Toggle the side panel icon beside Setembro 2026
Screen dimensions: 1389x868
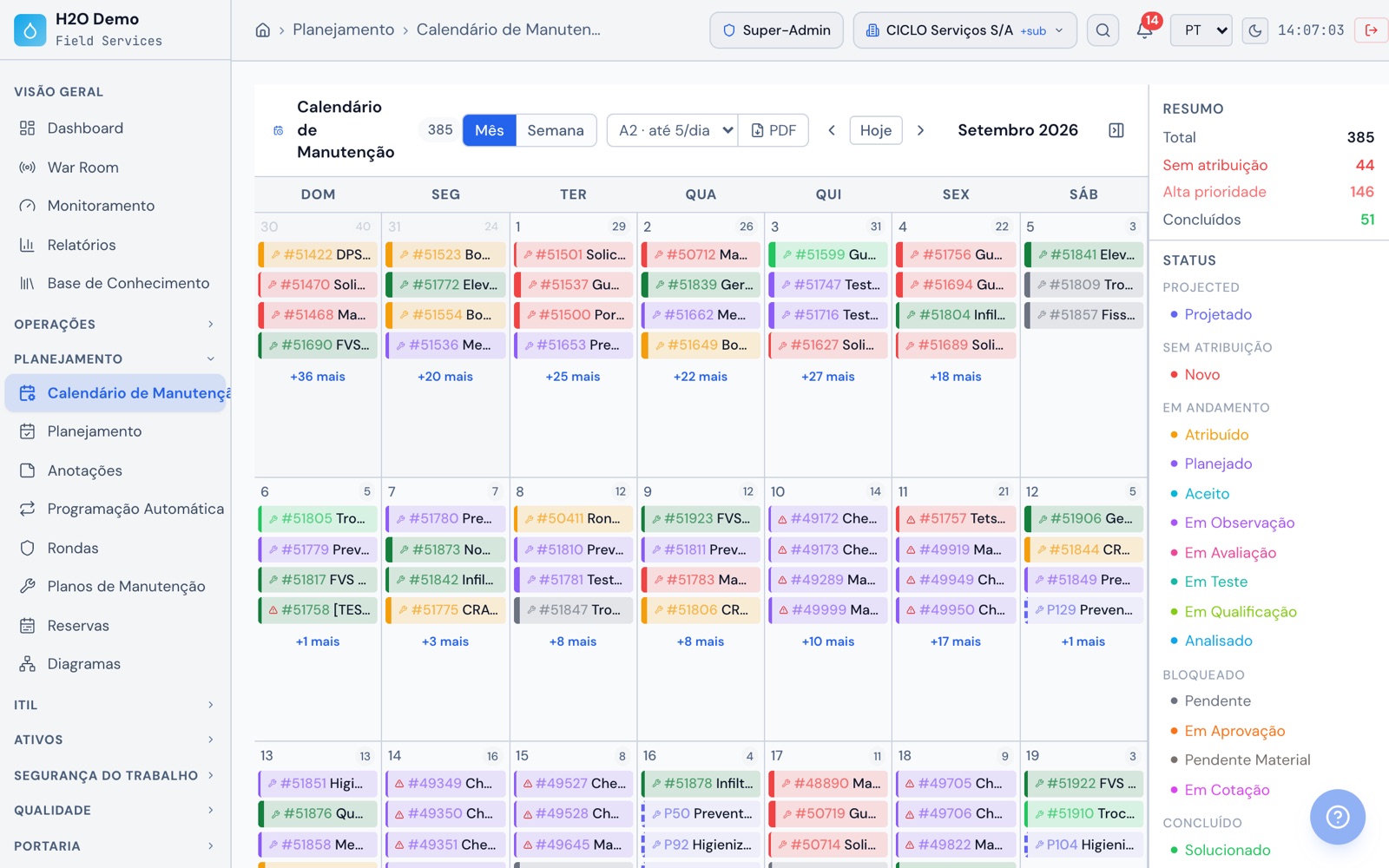[x=1116, y=130]
